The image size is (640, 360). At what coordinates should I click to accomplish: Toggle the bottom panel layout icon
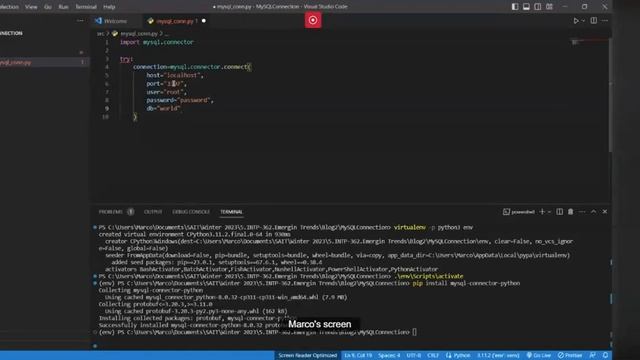(527, 7)
